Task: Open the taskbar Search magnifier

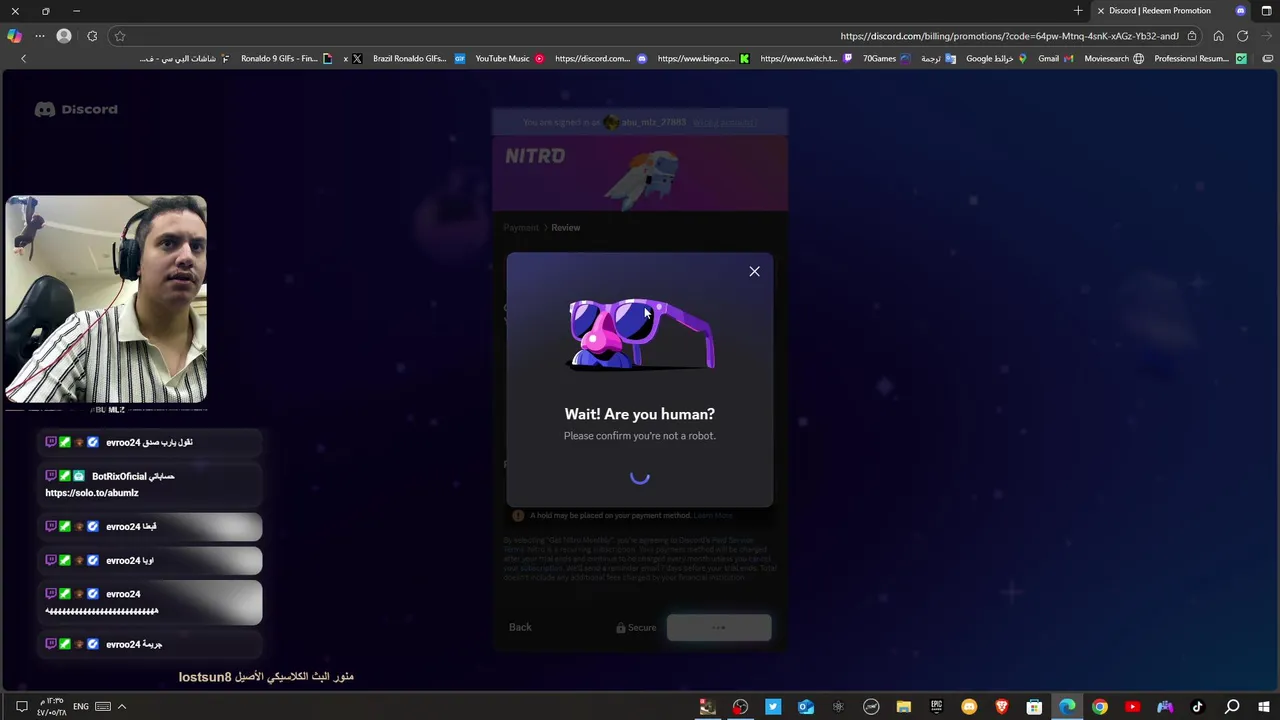Action: click(1232, 707)
